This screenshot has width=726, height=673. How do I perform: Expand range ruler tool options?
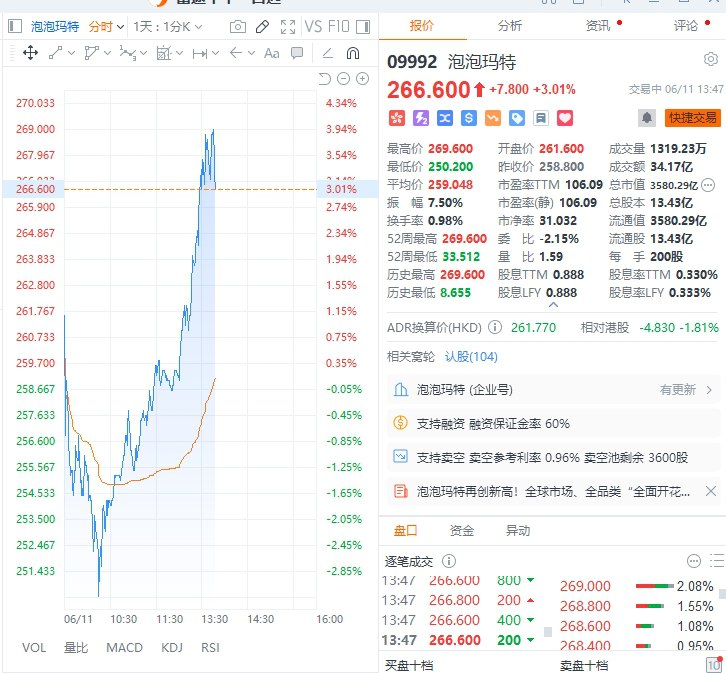coord(215,53)
